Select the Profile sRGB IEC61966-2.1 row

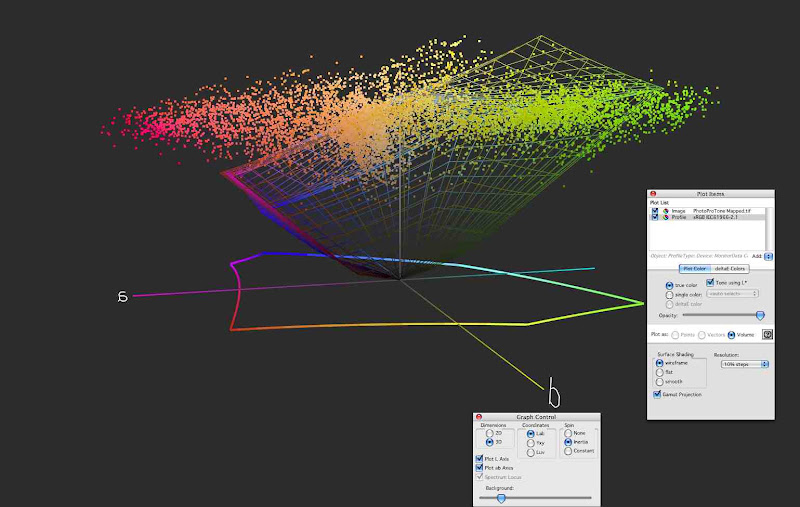pyautogui.click(x=708, y=217)
